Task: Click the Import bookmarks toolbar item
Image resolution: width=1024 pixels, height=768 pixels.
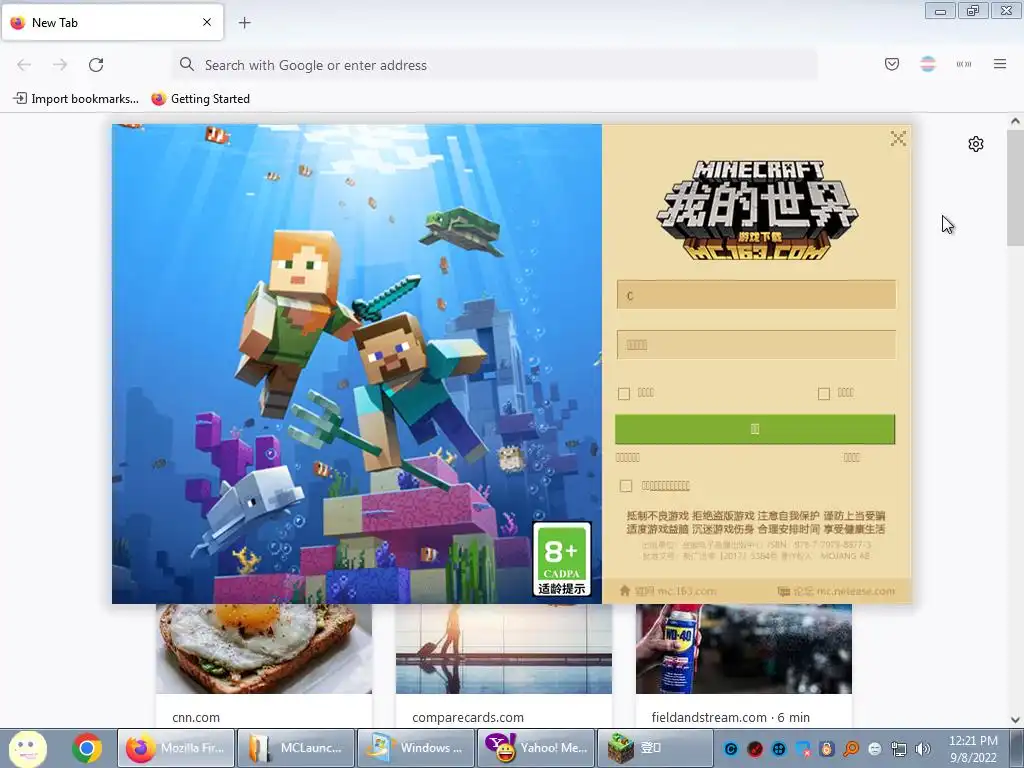Action: (76, 99)
